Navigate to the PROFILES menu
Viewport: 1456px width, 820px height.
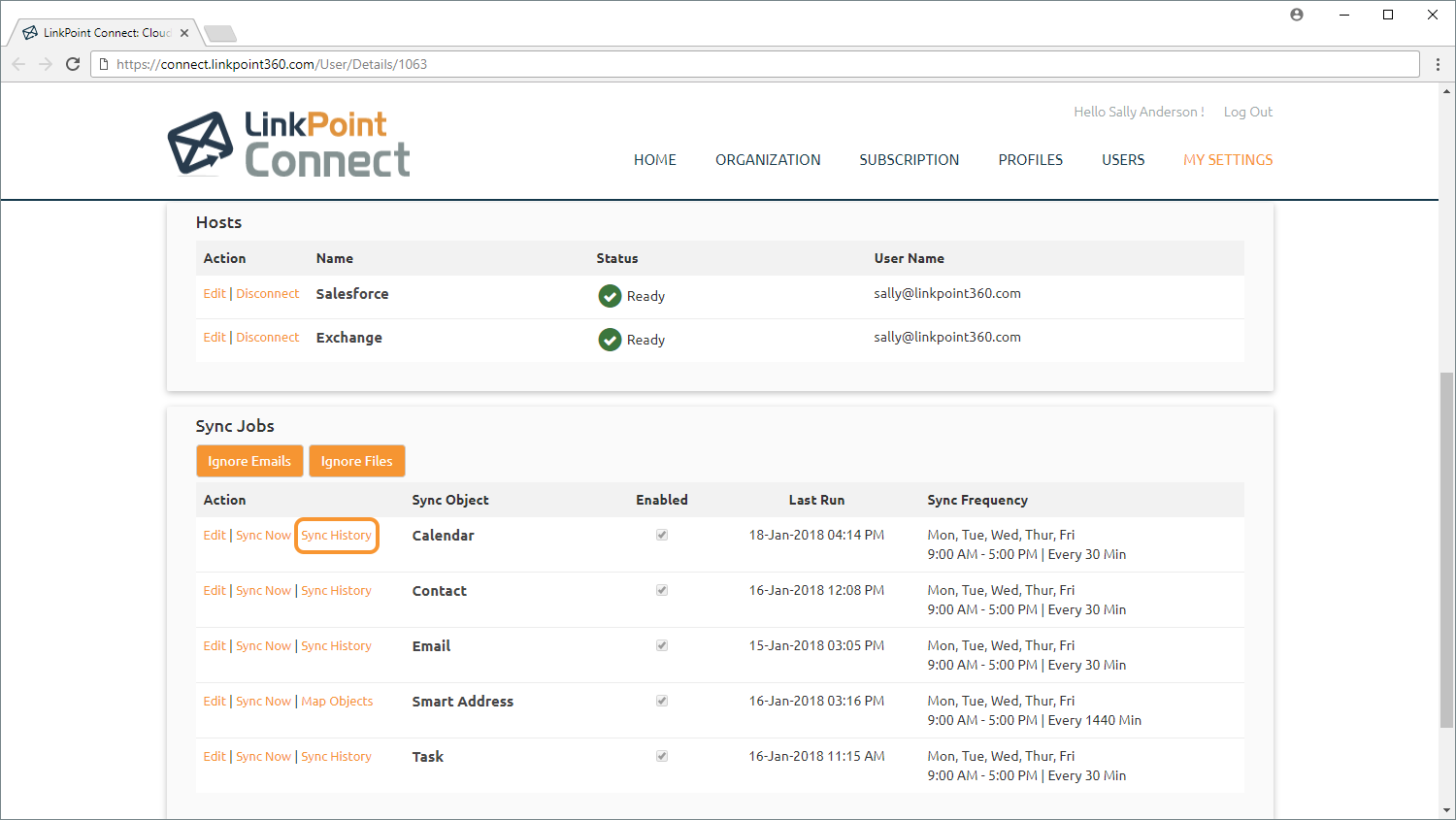coord(1030,160)
